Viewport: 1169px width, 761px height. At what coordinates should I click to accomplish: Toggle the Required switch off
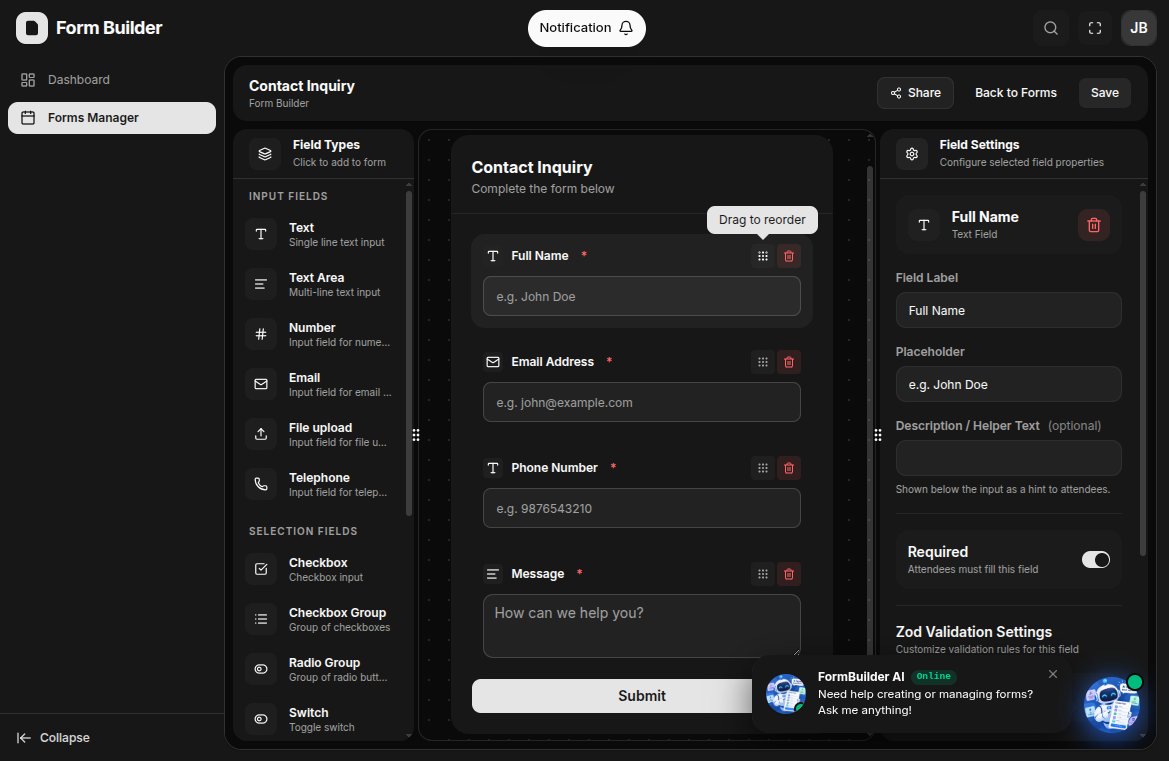pos(1095,560)
